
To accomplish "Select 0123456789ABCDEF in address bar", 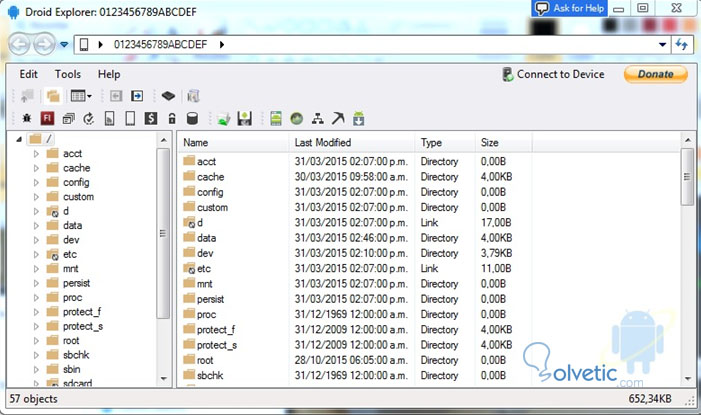I will (x=160, y=44).
